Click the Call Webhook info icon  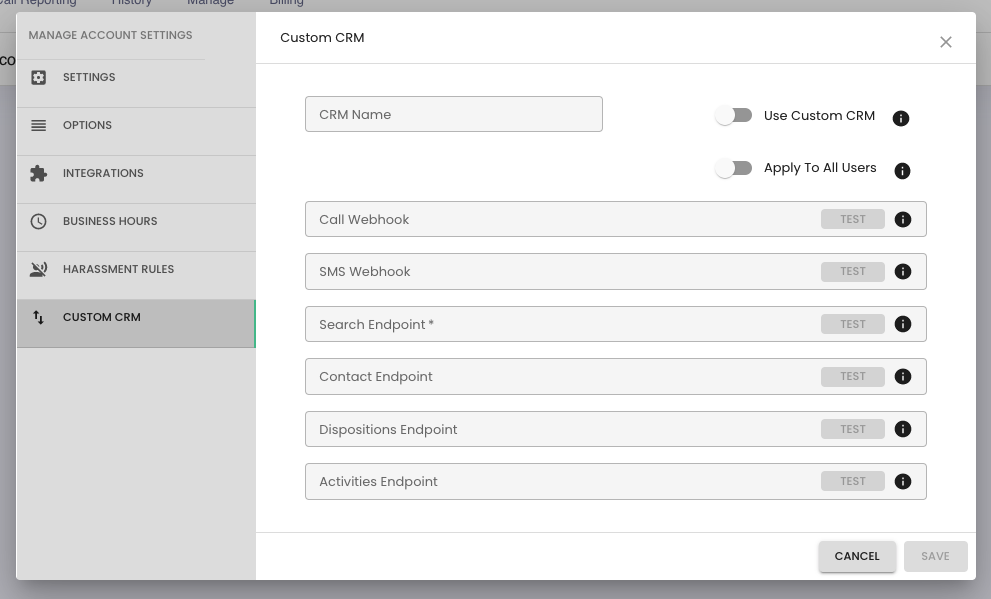click(x=903, y=219)
